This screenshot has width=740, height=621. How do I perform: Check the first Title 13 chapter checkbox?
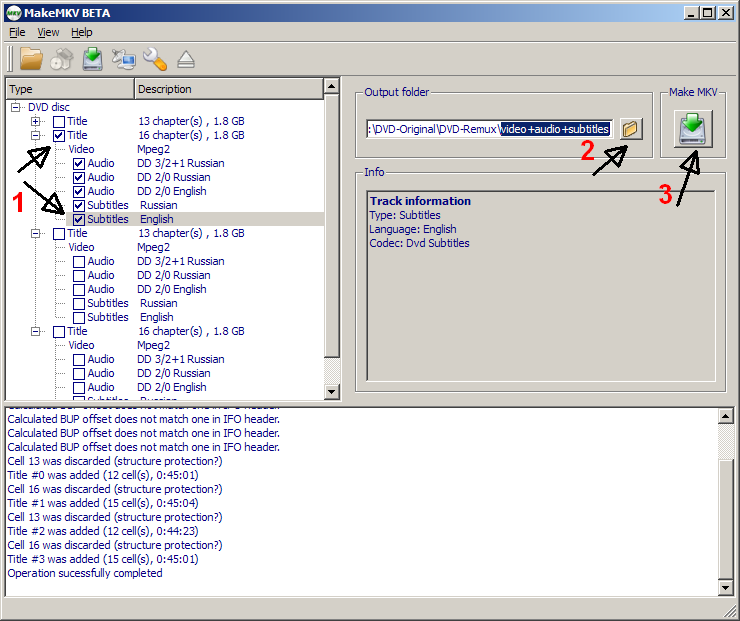click(59, 122)
